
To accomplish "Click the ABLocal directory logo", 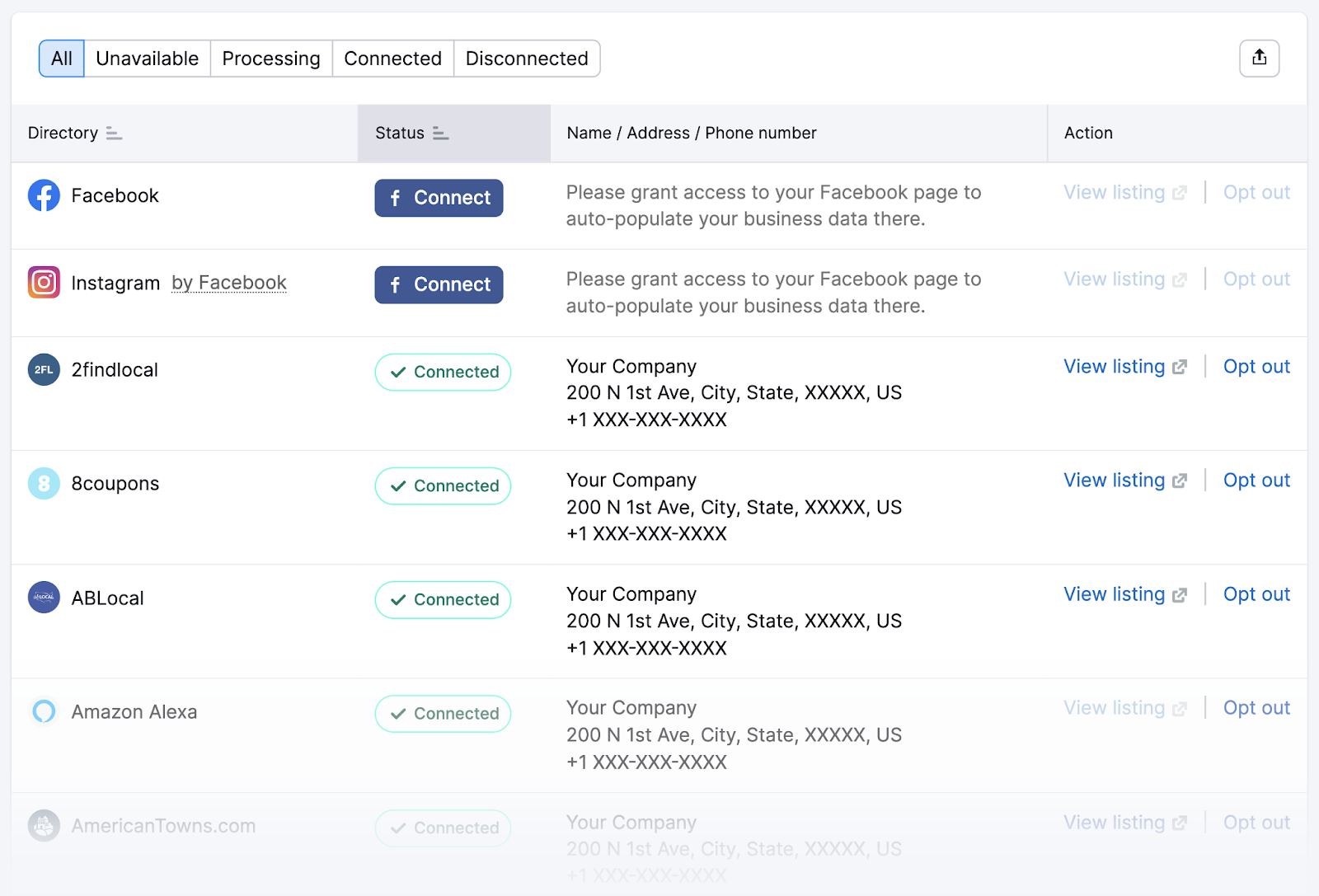I will [44, 598].
